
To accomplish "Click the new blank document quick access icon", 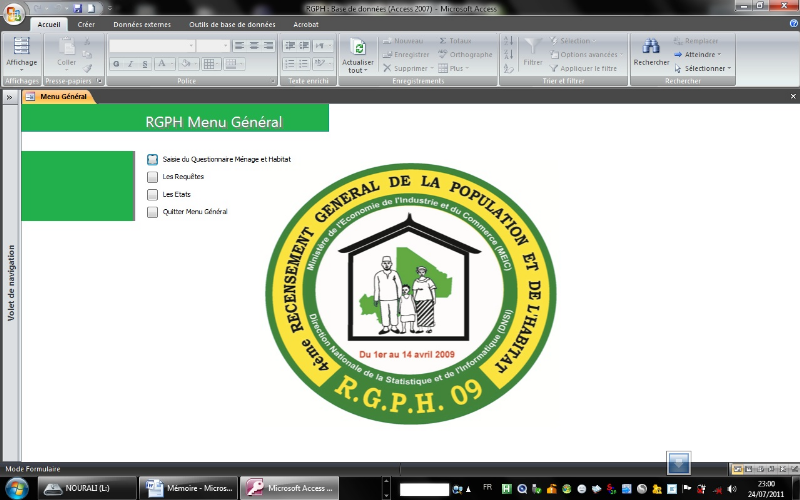I will [91, 8].
